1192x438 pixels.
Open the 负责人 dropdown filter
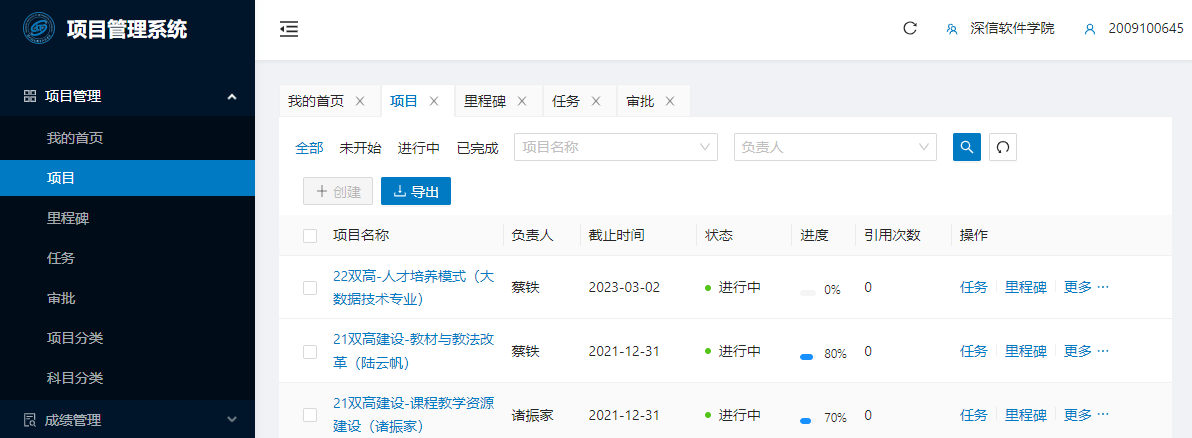[x=835, y=147]
